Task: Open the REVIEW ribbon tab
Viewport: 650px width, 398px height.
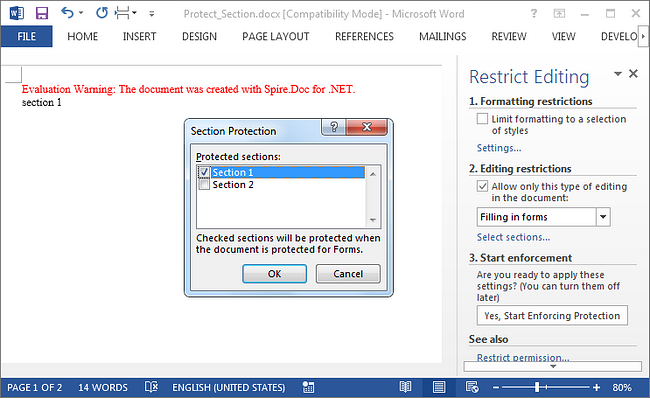Action: click(509, 36)
